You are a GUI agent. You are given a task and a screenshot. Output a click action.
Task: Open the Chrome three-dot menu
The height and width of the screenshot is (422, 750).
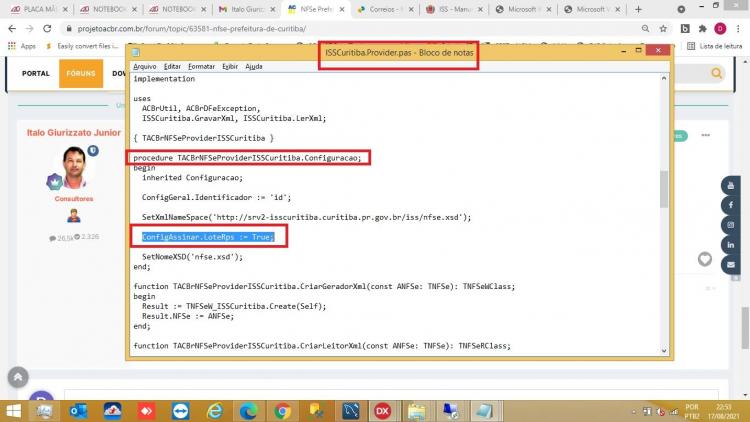coord(738,29)
